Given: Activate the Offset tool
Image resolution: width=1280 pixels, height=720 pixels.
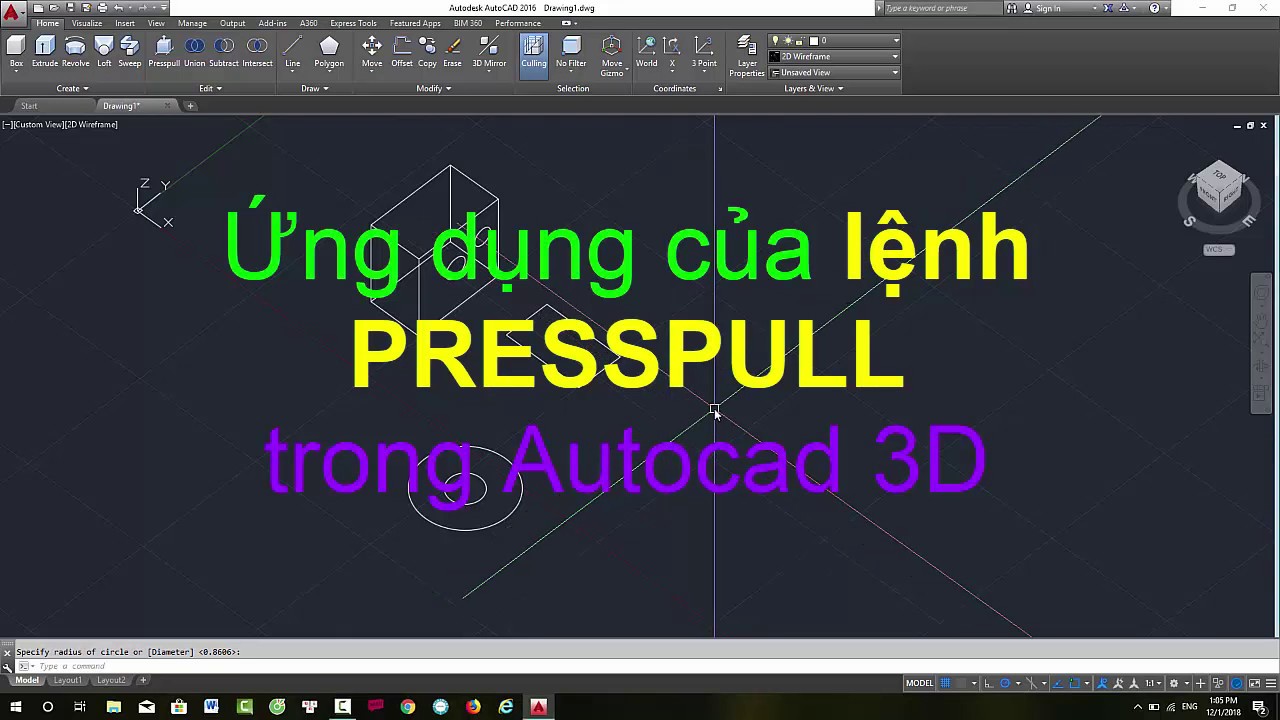Looking at the screenshot, I should 402,52.
